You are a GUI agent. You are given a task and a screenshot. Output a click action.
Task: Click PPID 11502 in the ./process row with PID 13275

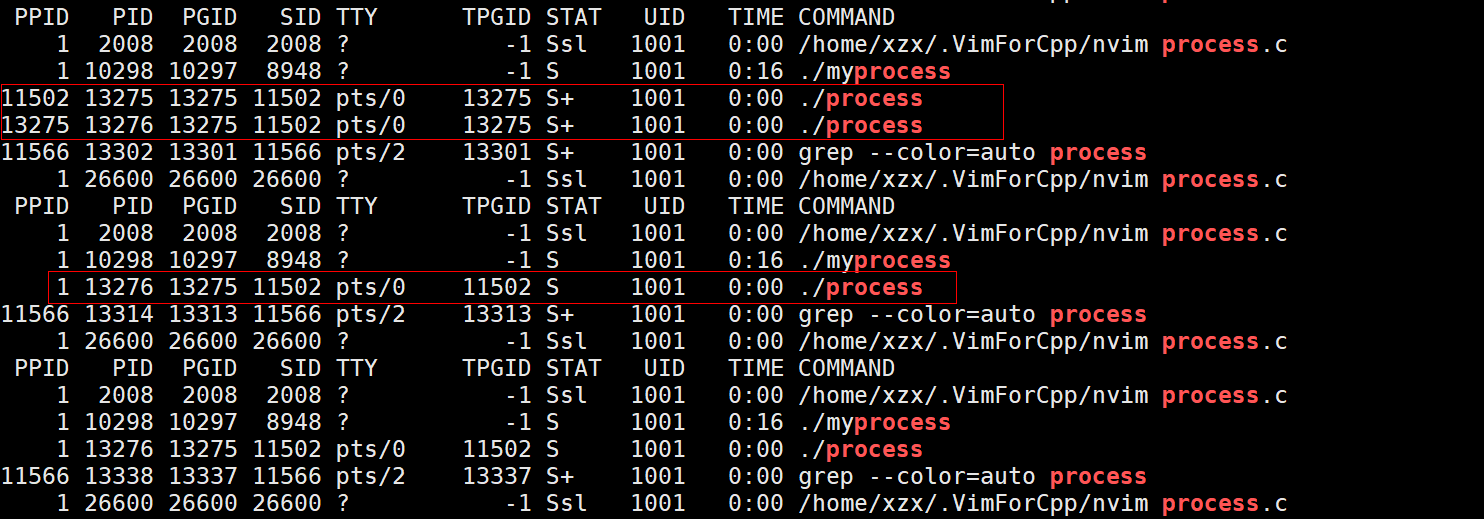[x=35, y=98]
